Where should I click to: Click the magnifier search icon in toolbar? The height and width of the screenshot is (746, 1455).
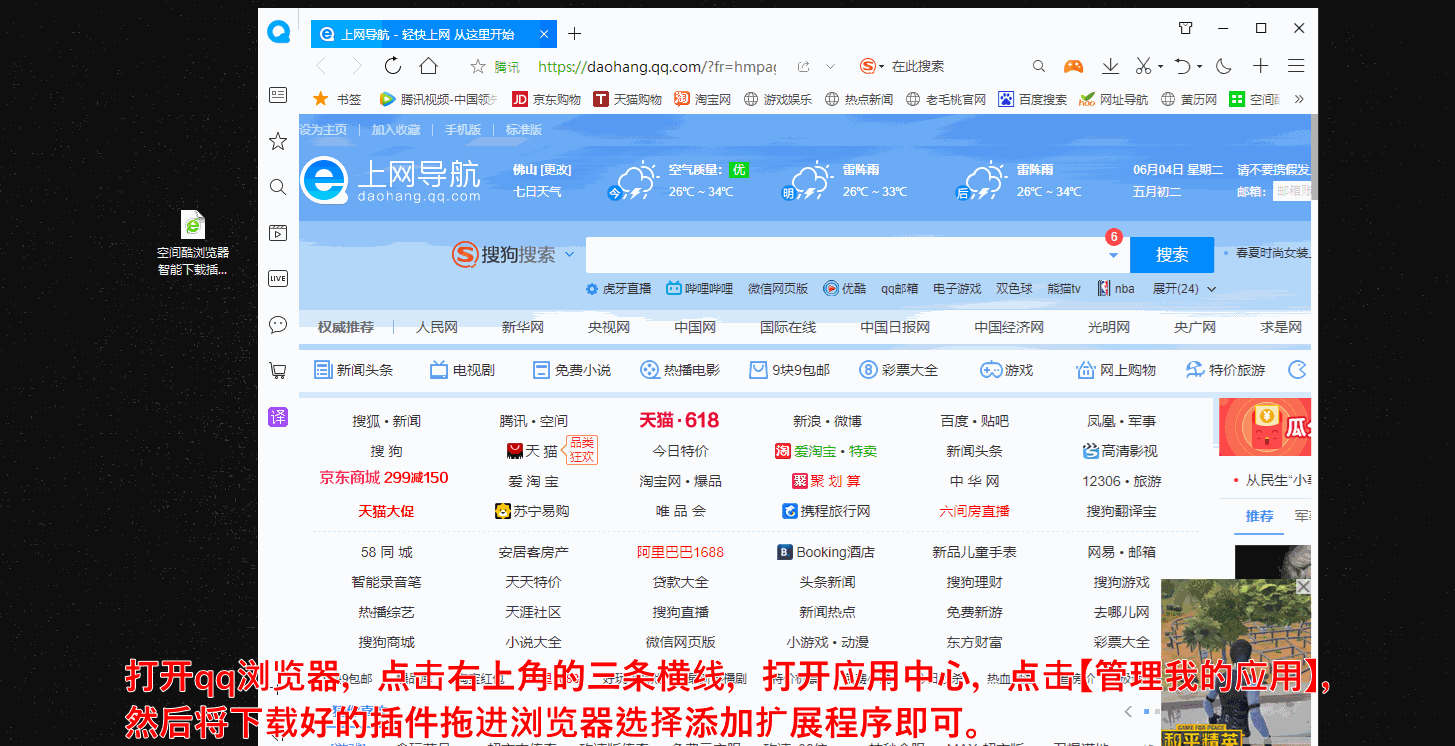coord(1039,66)
